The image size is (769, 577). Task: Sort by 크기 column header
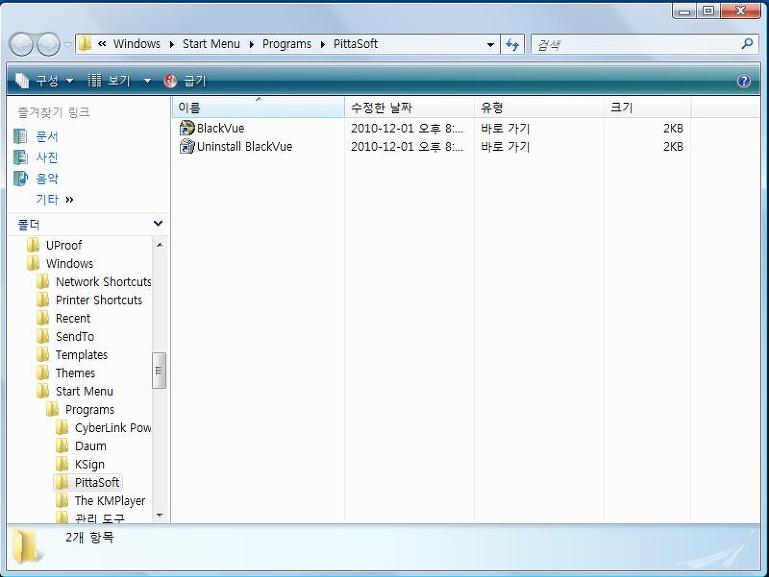click(647, 107)
